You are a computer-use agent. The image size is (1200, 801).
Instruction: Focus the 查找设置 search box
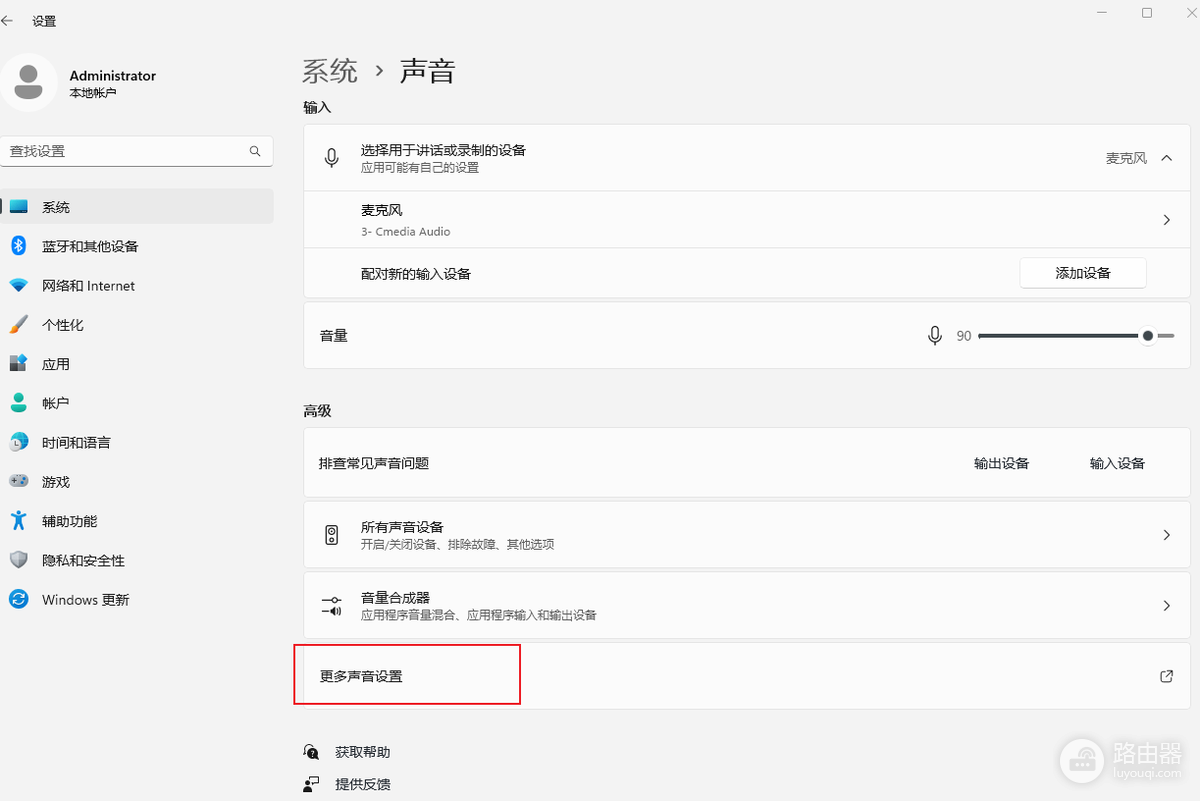coord(136,151)
